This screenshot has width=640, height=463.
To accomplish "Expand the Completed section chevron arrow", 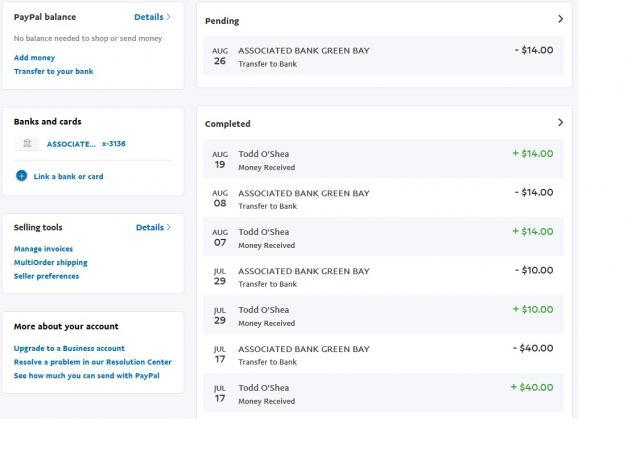I will pos(560,122).
